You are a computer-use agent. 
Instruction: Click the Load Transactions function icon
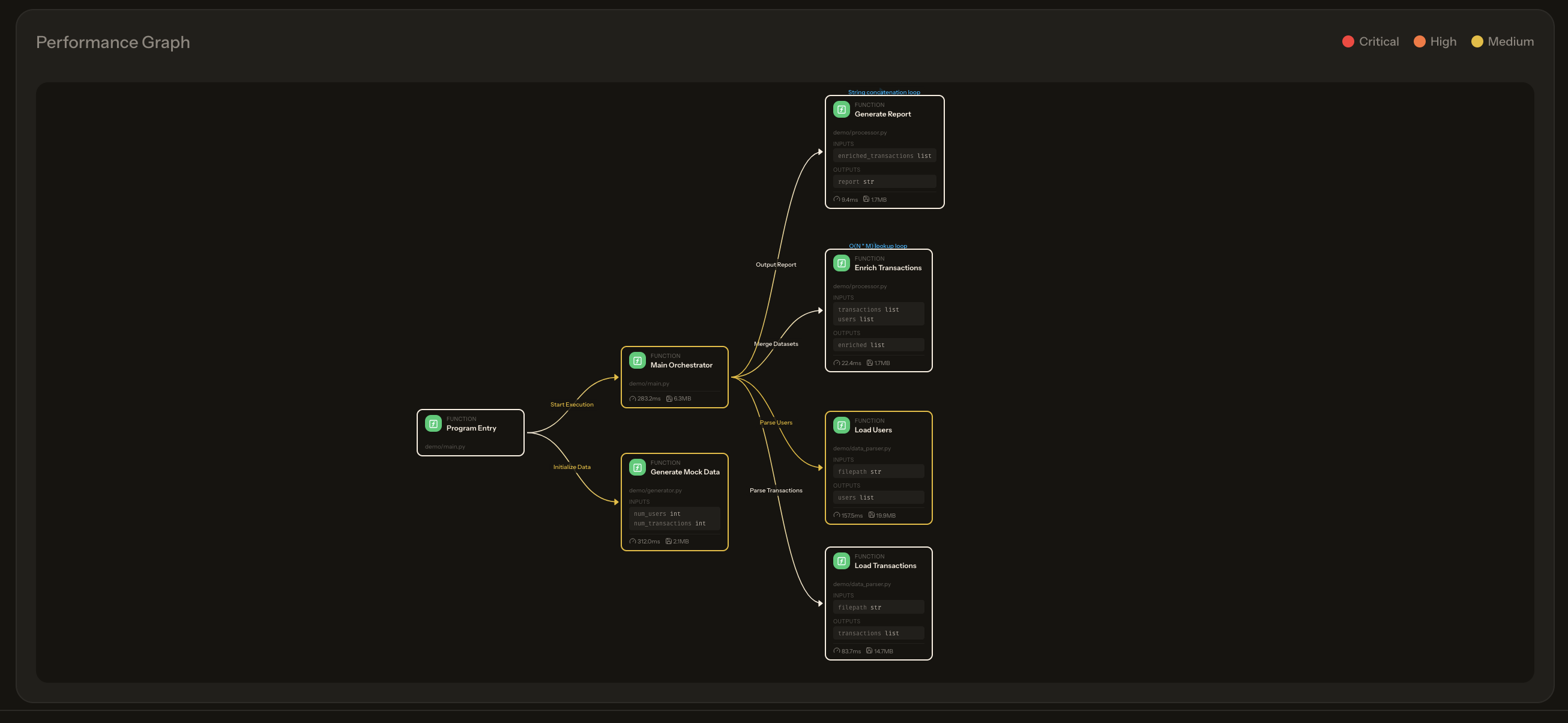point(840,561)
